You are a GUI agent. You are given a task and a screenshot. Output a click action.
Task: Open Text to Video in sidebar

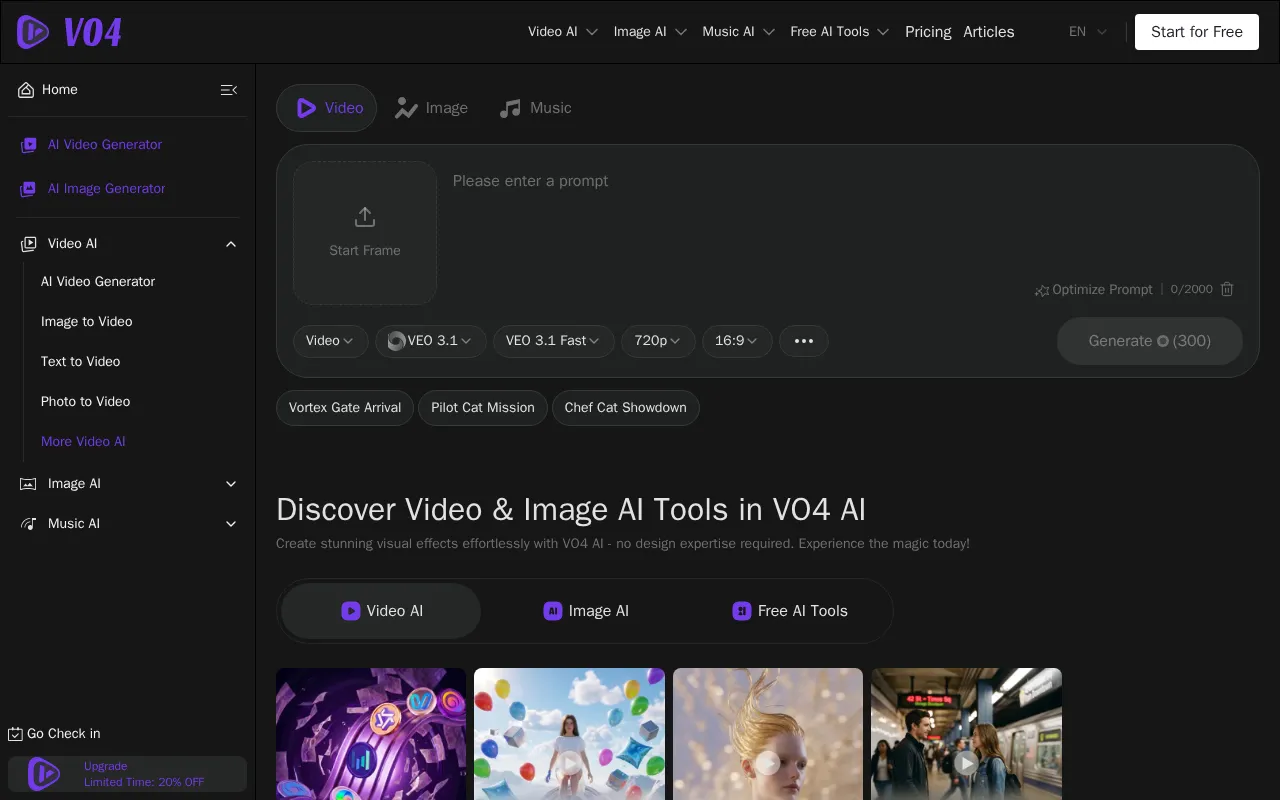pos(81,362)
